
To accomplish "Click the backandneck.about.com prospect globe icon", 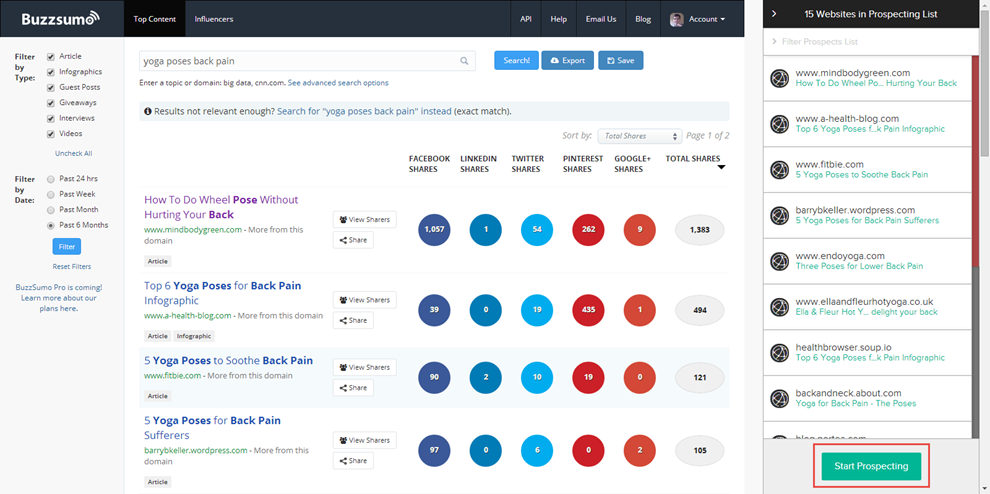I will point(780,399).
